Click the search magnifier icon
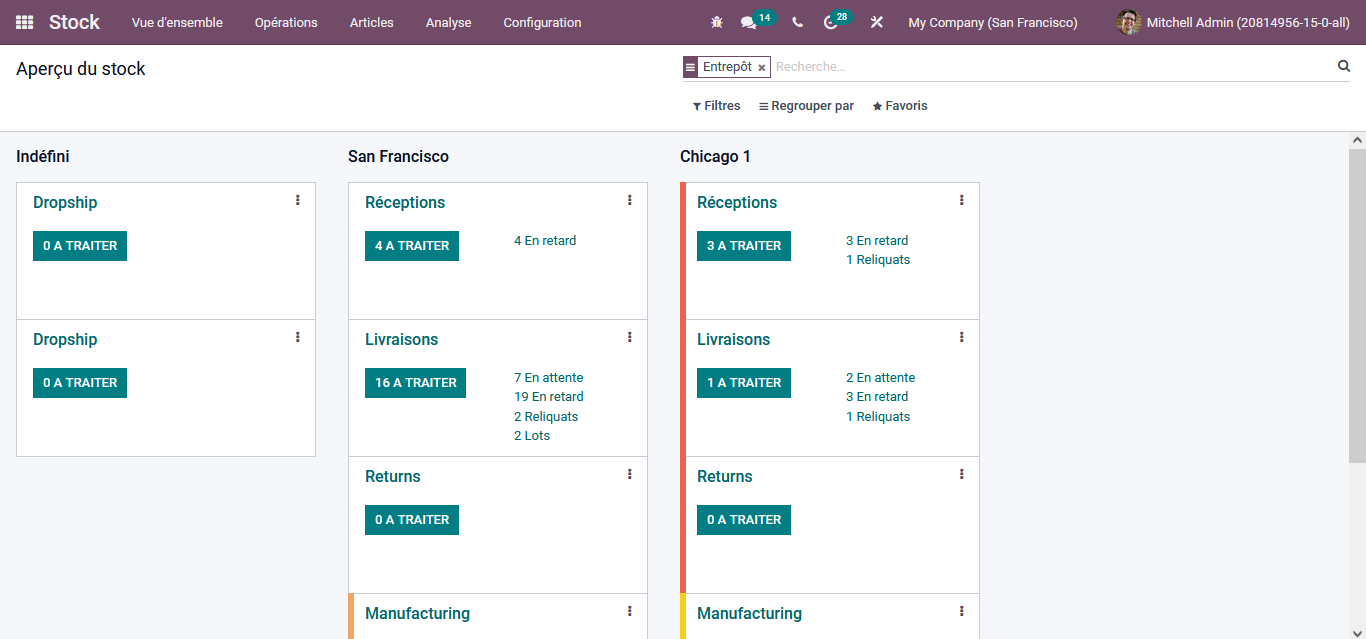This screenshot has width=1366, height=639. [1344, 66]
